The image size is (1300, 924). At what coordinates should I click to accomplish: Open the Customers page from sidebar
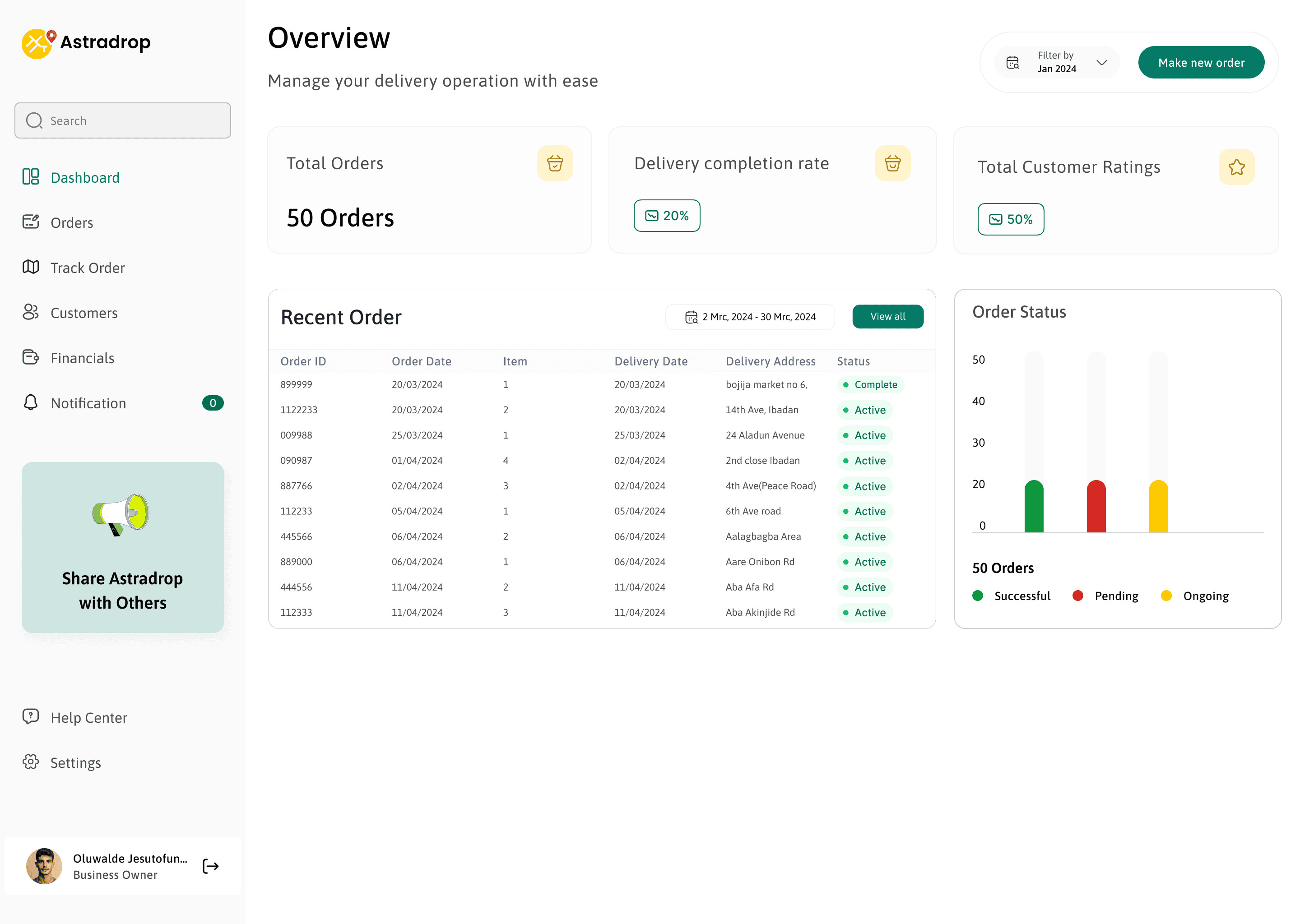84,313
